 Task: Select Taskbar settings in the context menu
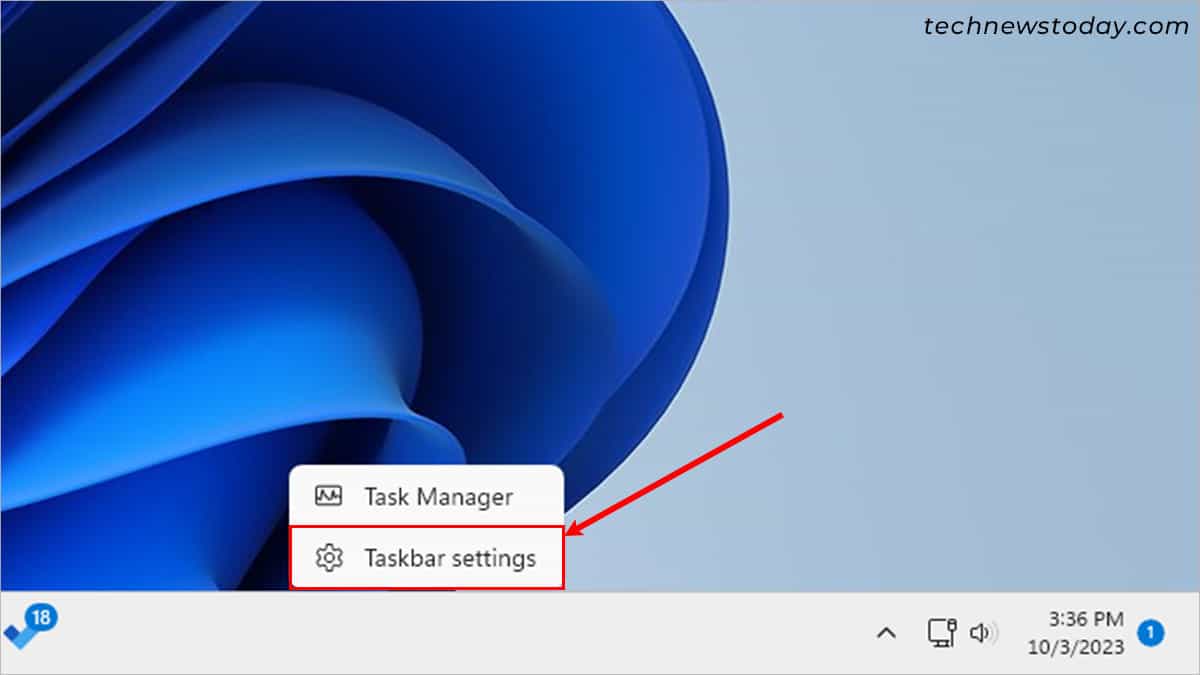click(x=427, y=558)
